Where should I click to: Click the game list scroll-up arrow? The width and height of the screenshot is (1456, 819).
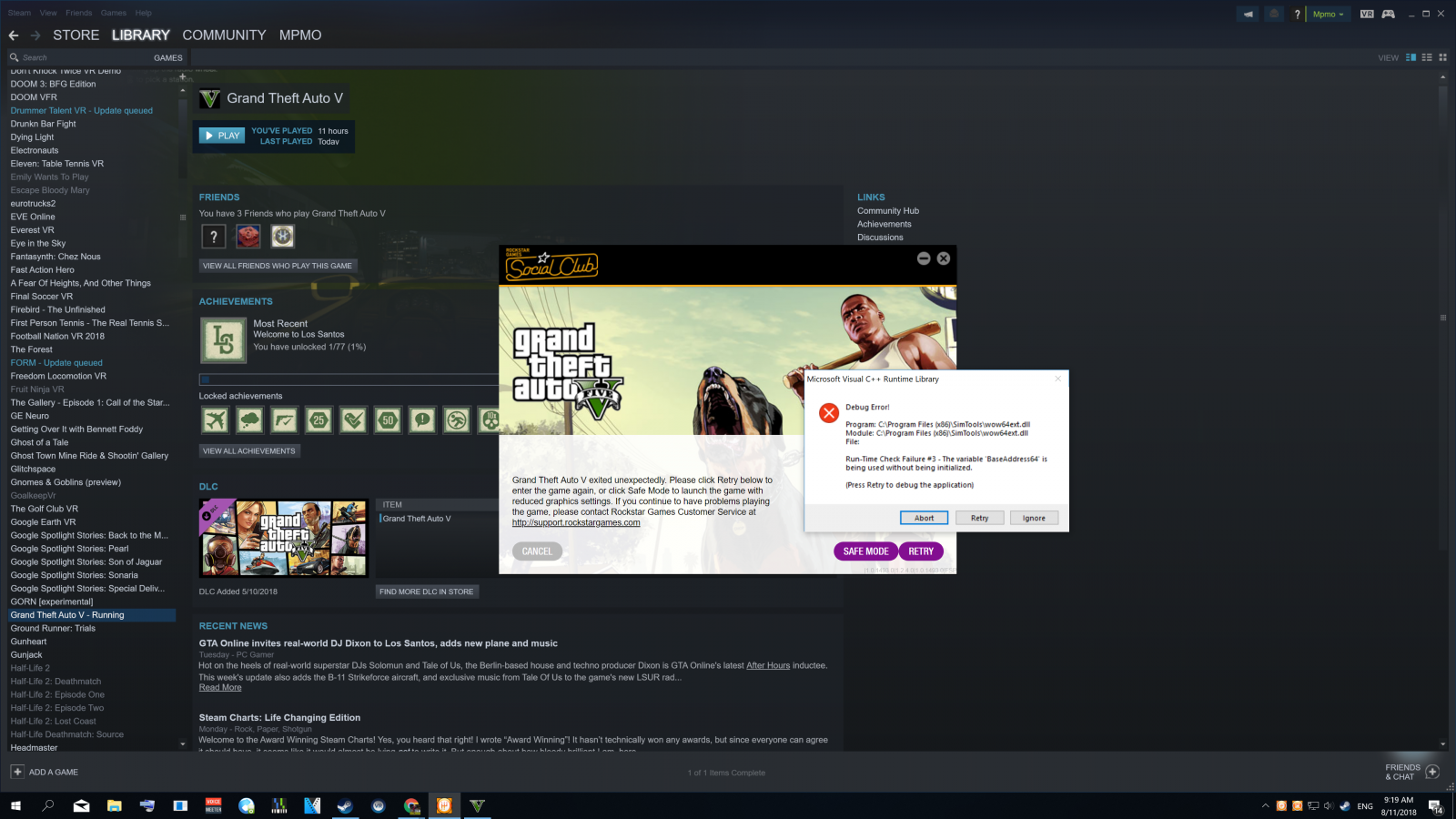coord(183,90)
